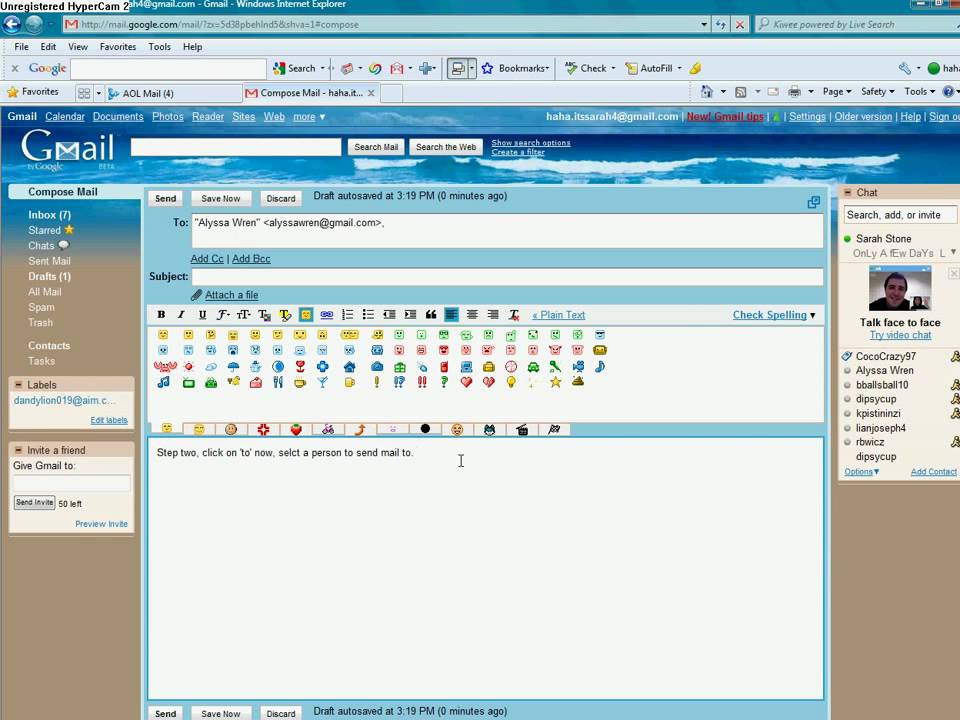
Task: Switch to checkered flag emoticon tab
Action: coord(554,429)
